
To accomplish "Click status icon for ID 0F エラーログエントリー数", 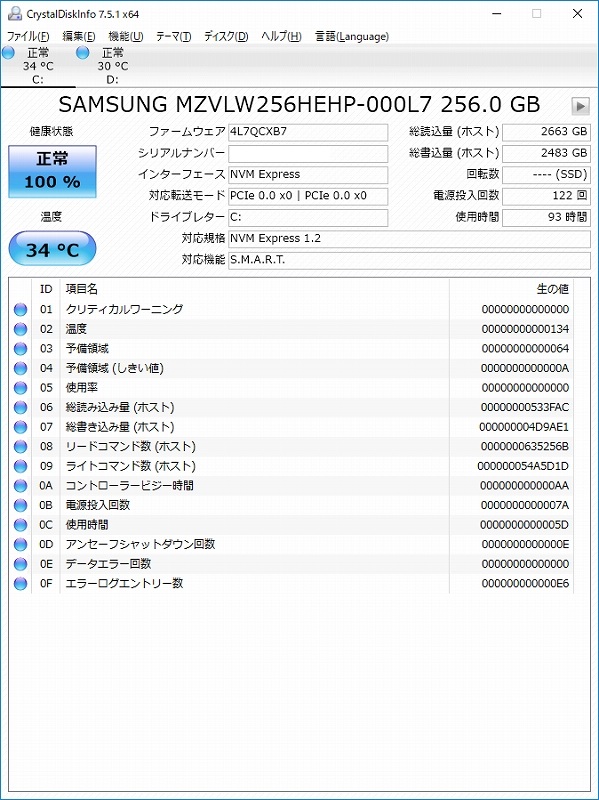I will [x=20, y=583].
